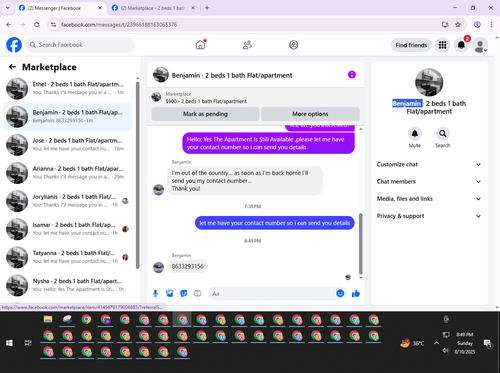Click Benjamin's listing thumbnail in right panel
Image resolution: width=500 pixels, height=373 pixels.
coord(429,82)
